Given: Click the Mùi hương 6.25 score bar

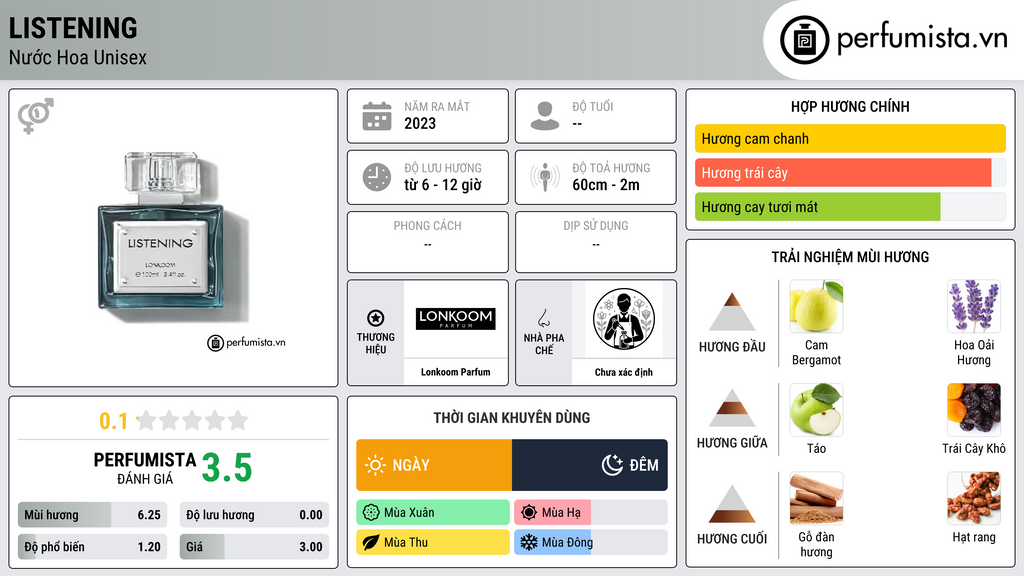Looking at the screenshot, I should tap(92, 515).
